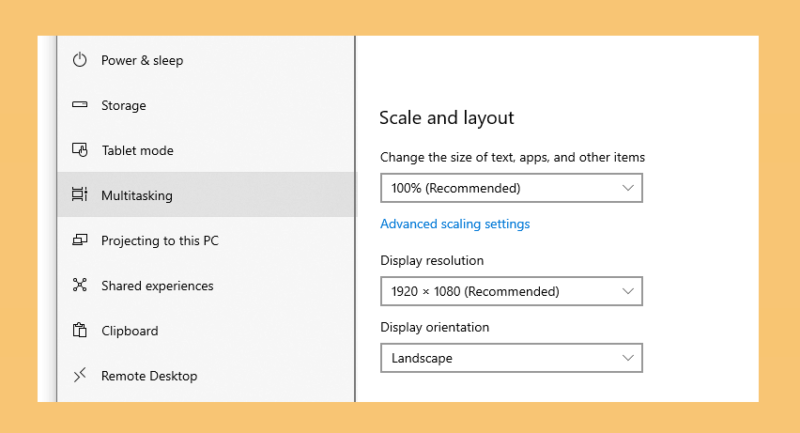The height and width of the screenshot is (433, 800).
Task: Select Remote Desktop in the sidebar
Action: [x=206, y=375]
